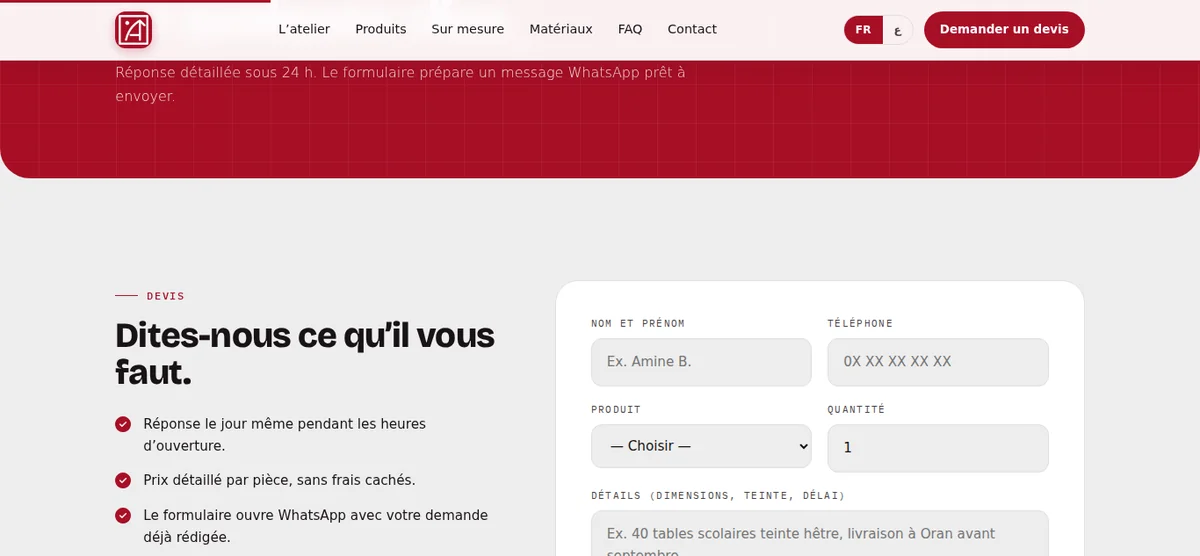Switch site language to FR
1200x556 pixels.
tap(863, 30)
